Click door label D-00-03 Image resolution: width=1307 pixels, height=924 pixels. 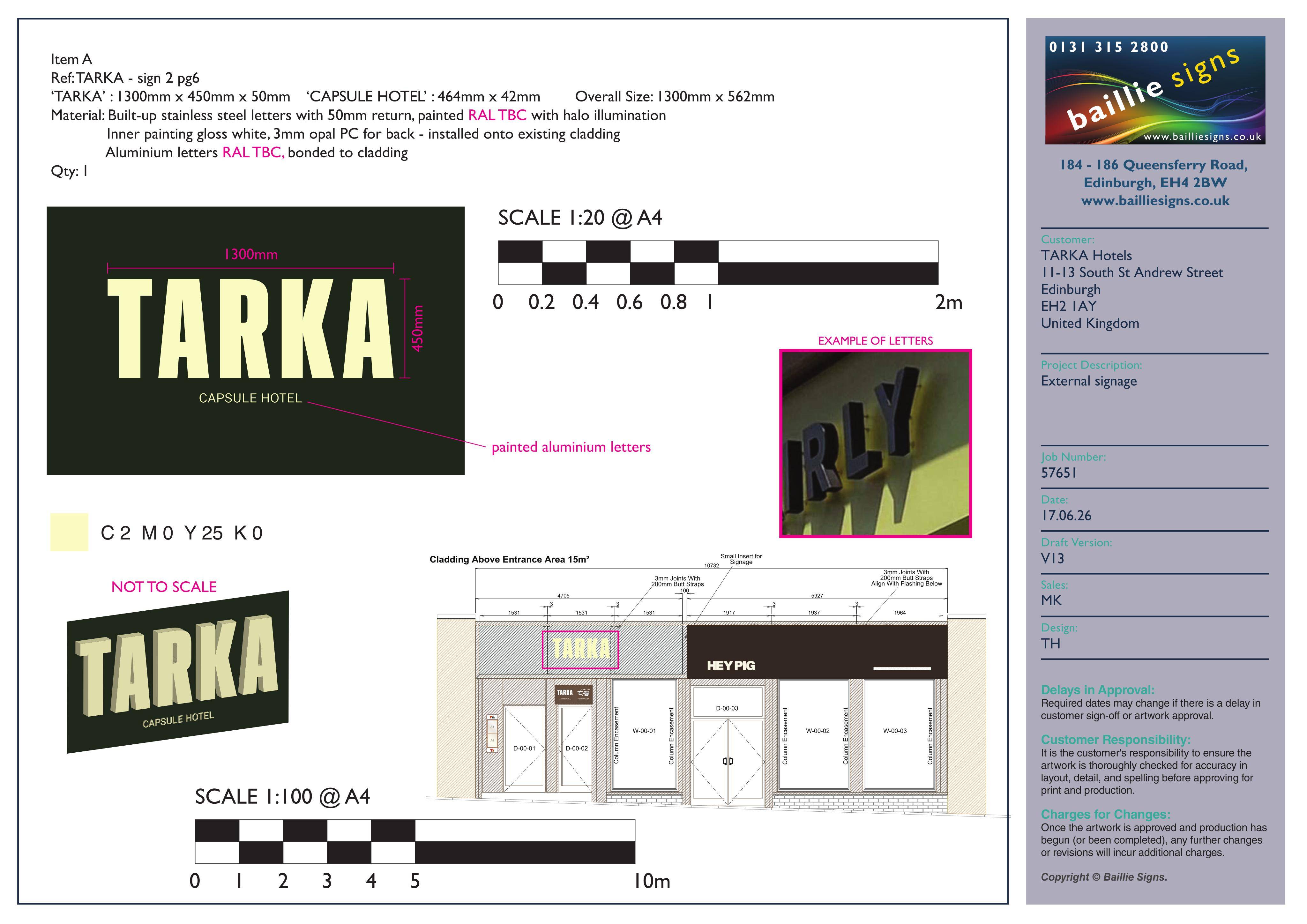coord(727,709)
